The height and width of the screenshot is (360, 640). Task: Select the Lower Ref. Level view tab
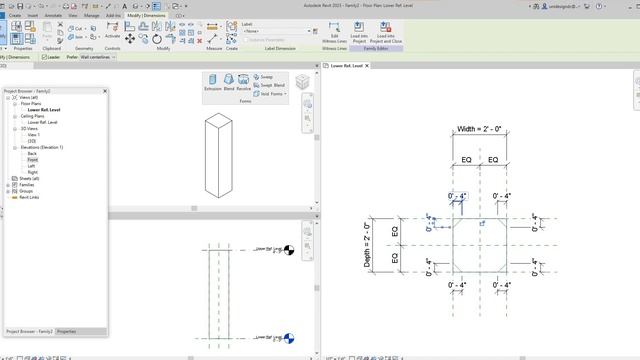(346, 65)
